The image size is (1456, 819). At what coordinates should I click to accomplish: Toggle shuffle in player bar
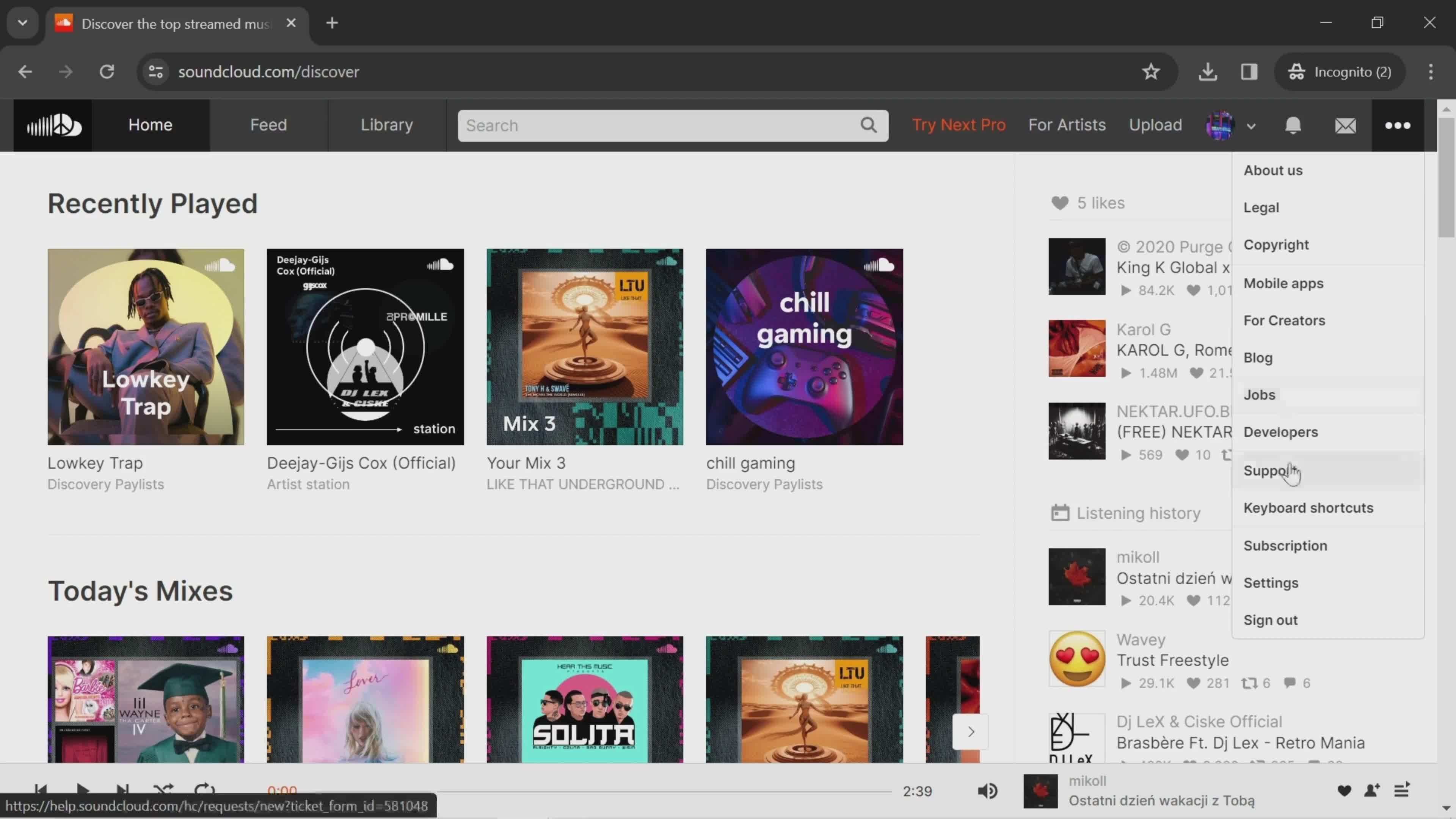pyautogui.click(x=163, y=789)
